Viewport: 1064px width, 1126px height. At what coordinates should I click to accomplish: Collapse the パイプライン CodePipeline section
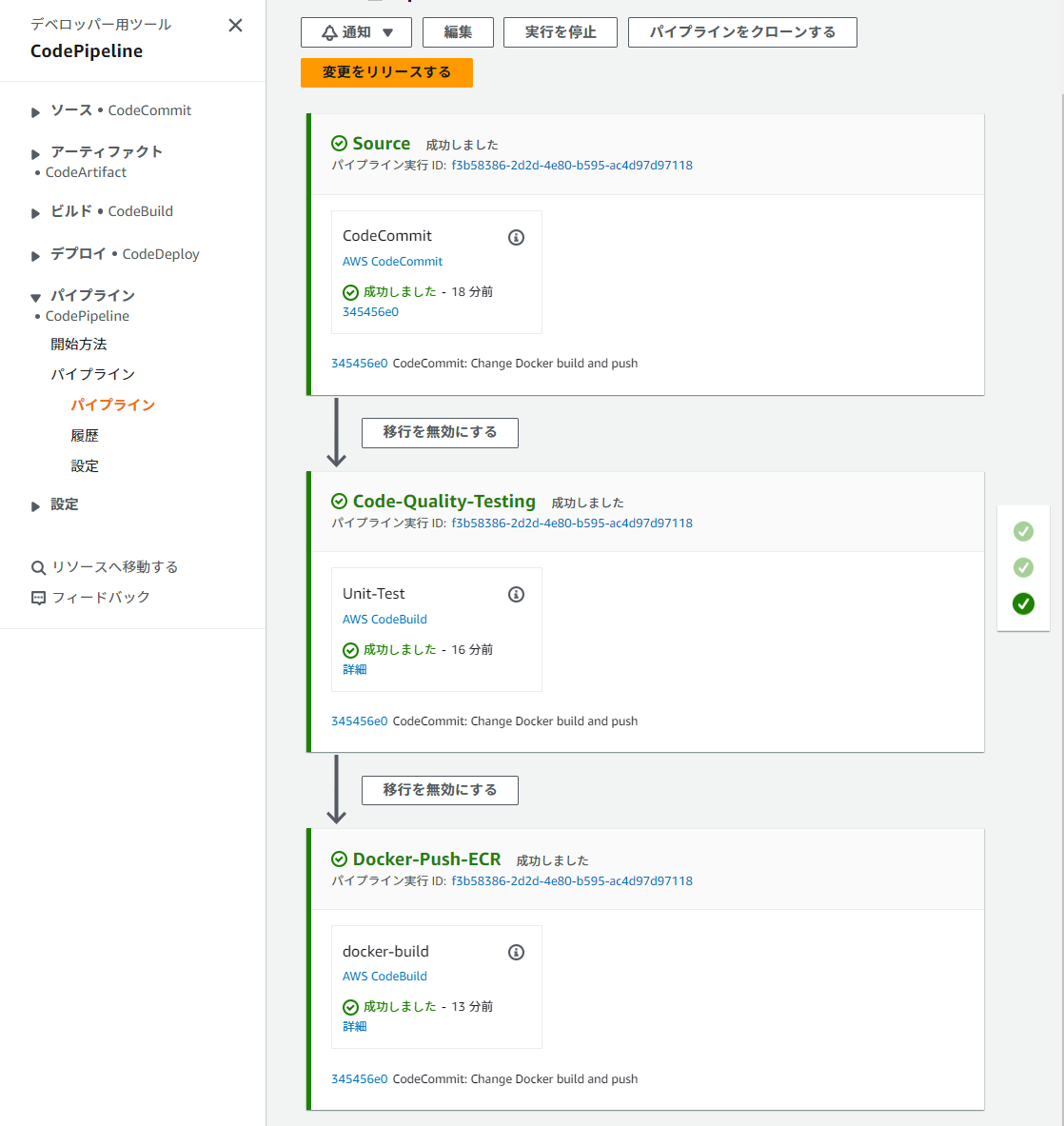pyautogui.click(x=35, y=297)
